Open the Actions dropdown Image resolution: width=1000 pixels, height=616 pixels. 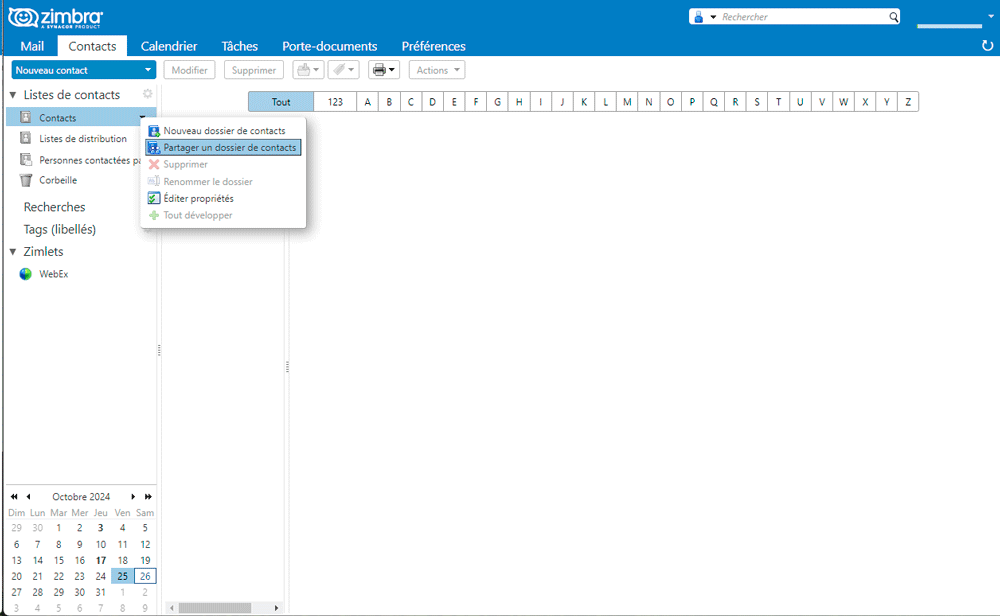[x=437, y=70]
